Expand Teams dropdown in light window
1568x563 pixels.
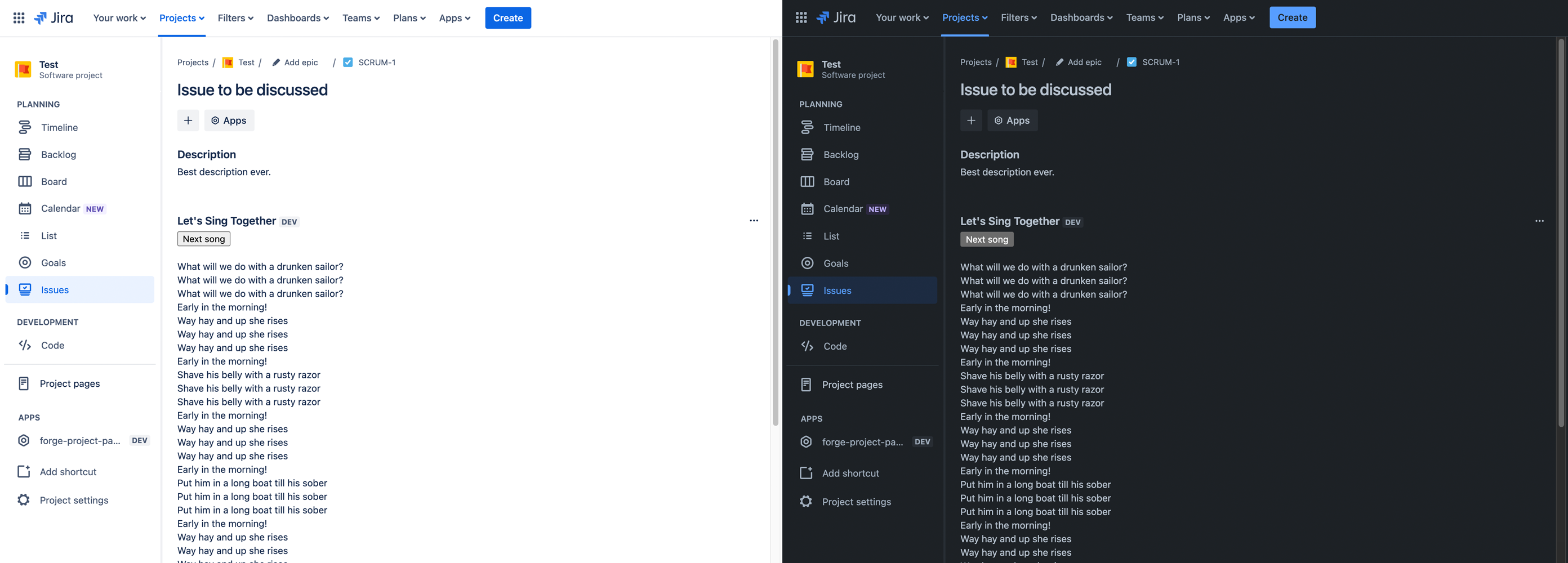[x=361, y=17]
